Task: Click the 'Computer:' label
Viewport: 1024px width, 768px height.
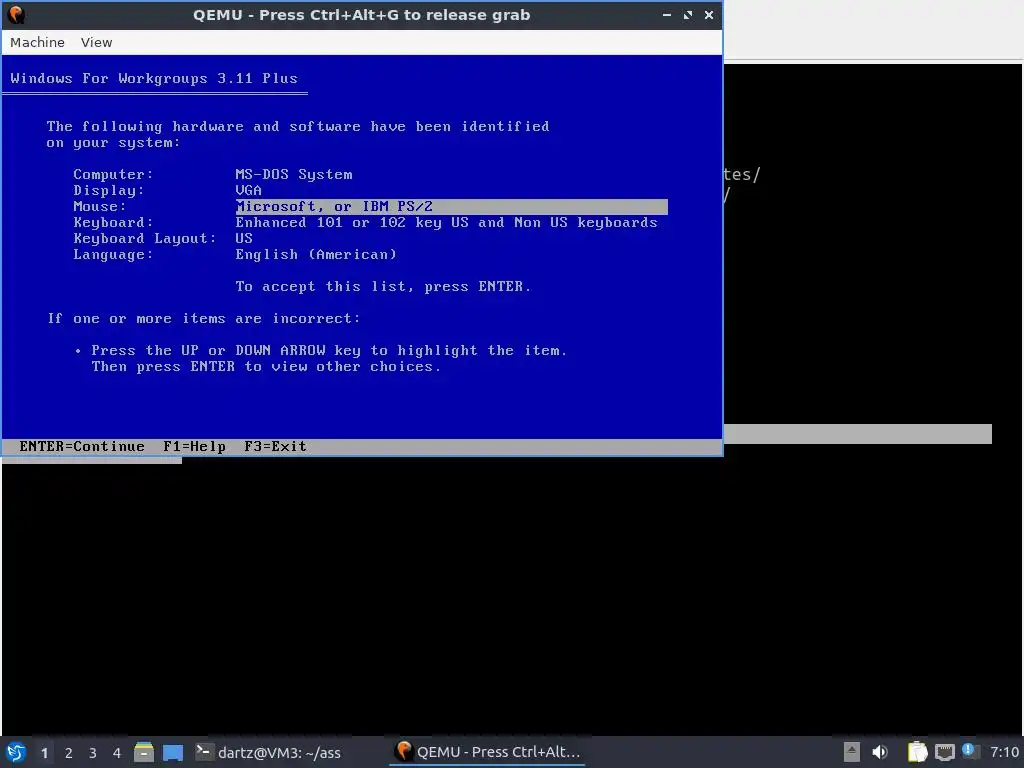Action: click(113, 174)
